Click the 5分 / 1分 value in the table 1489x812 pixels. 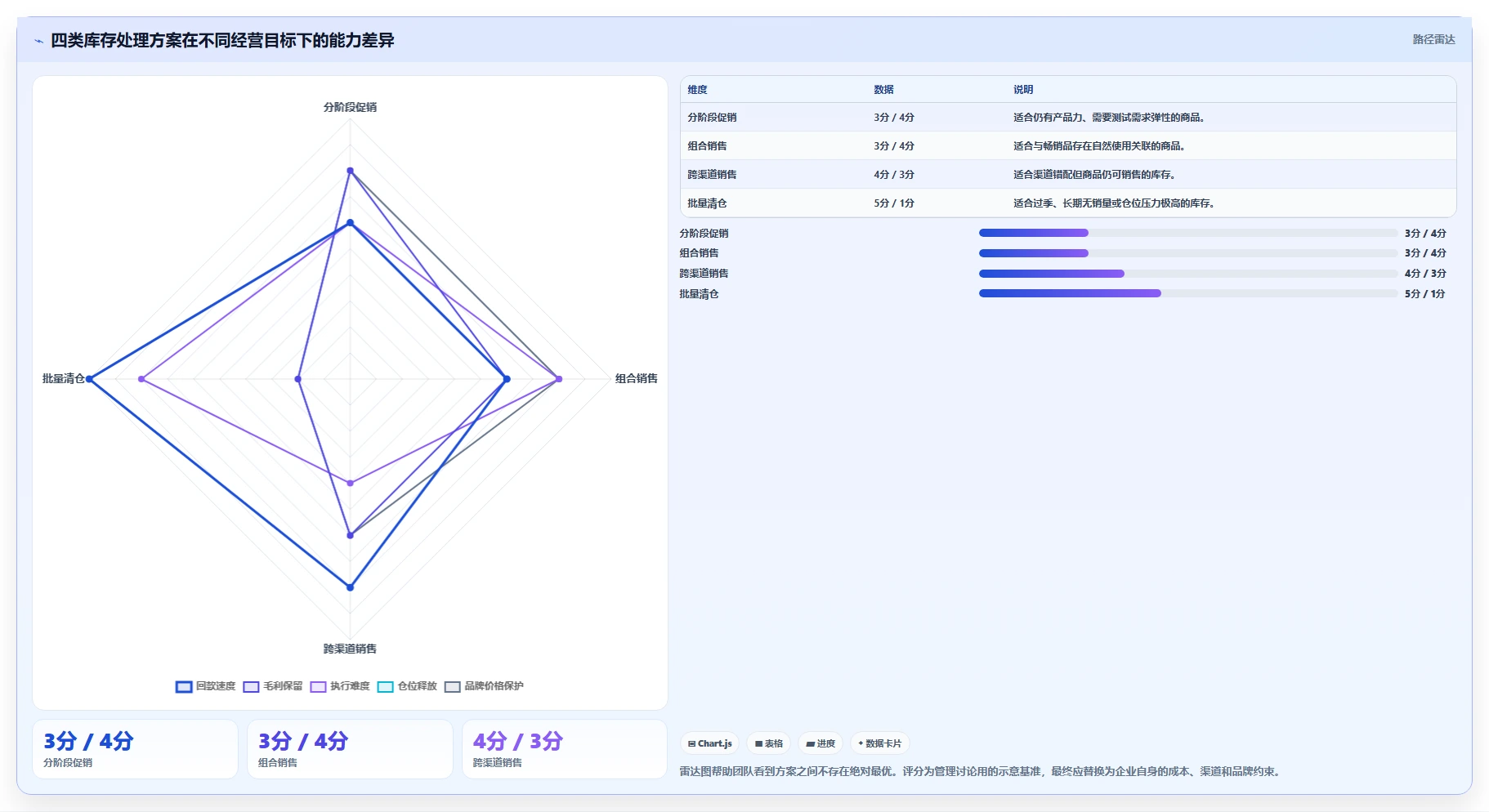[x=894, y=203]
